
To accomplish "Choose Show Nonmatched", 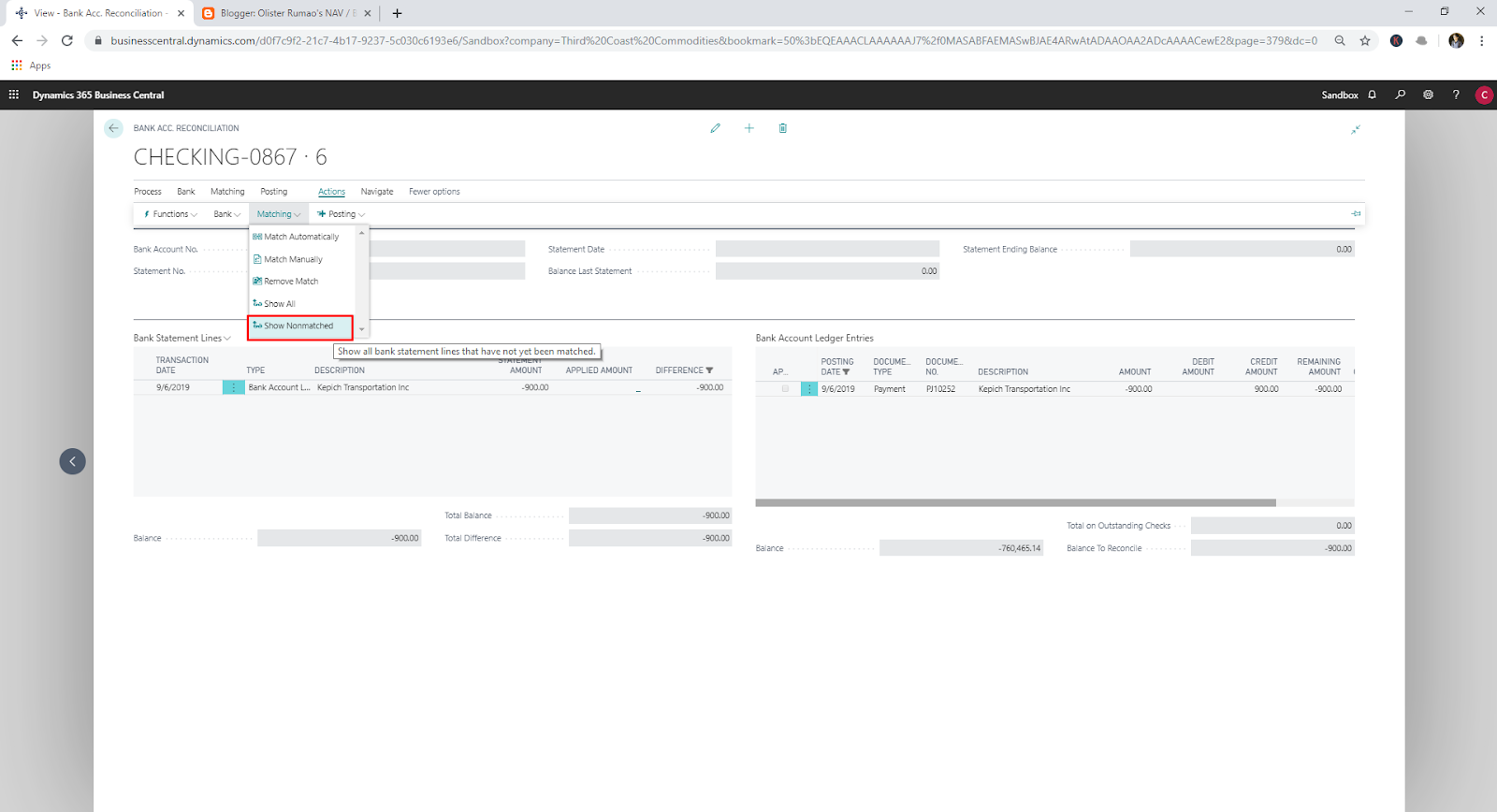I will pos(300,326).
